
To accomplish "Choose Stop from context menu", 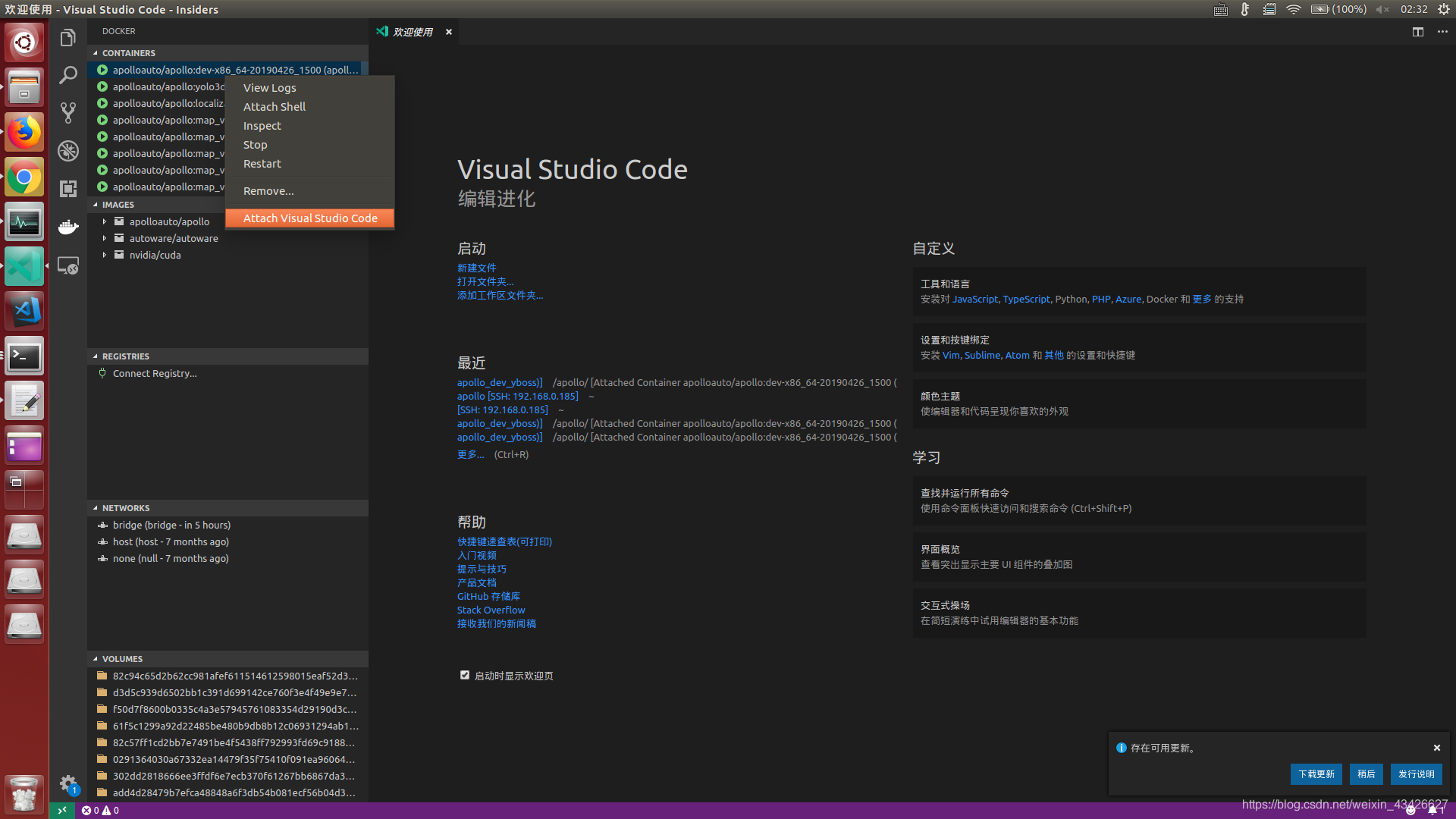I will coord(309,145).
